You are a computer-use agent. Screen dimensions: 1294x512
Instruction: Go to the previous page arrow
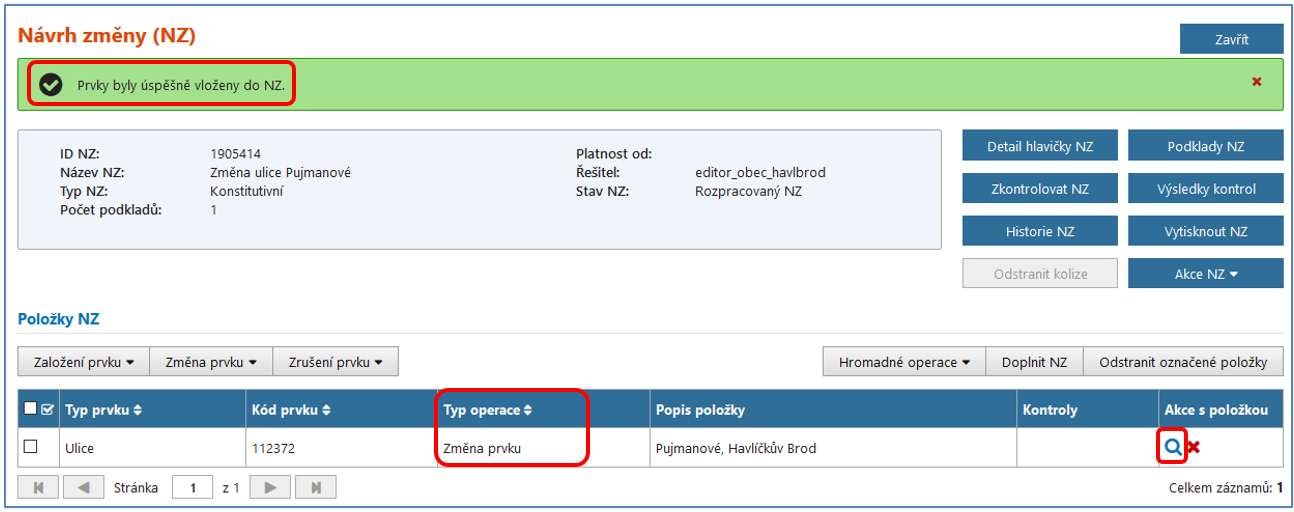point(84,488)
